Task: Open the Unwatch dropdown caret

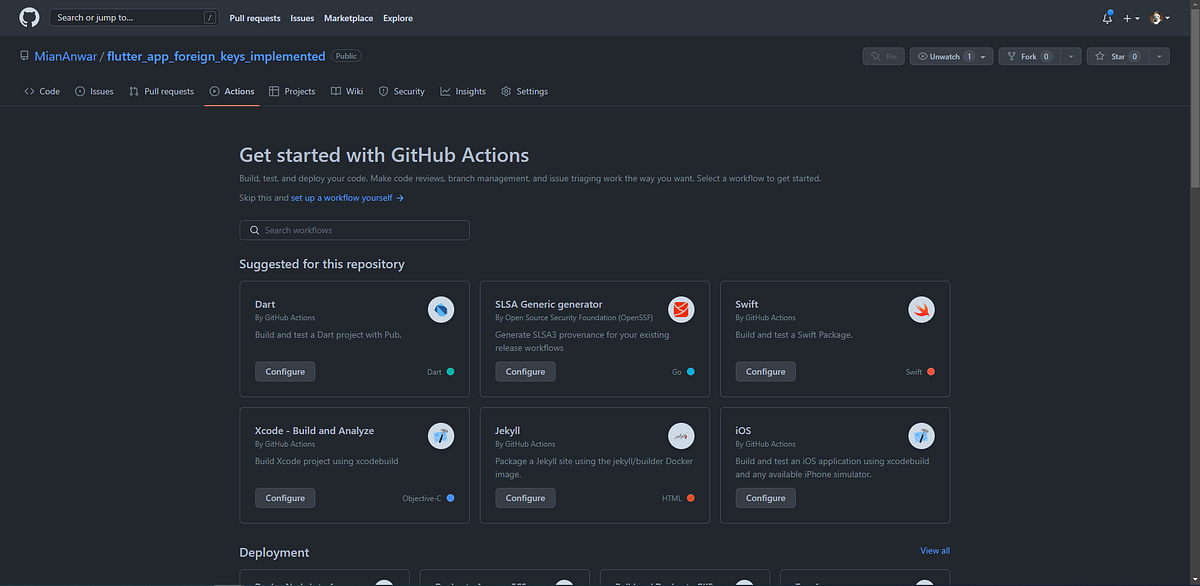Action: 981,56
